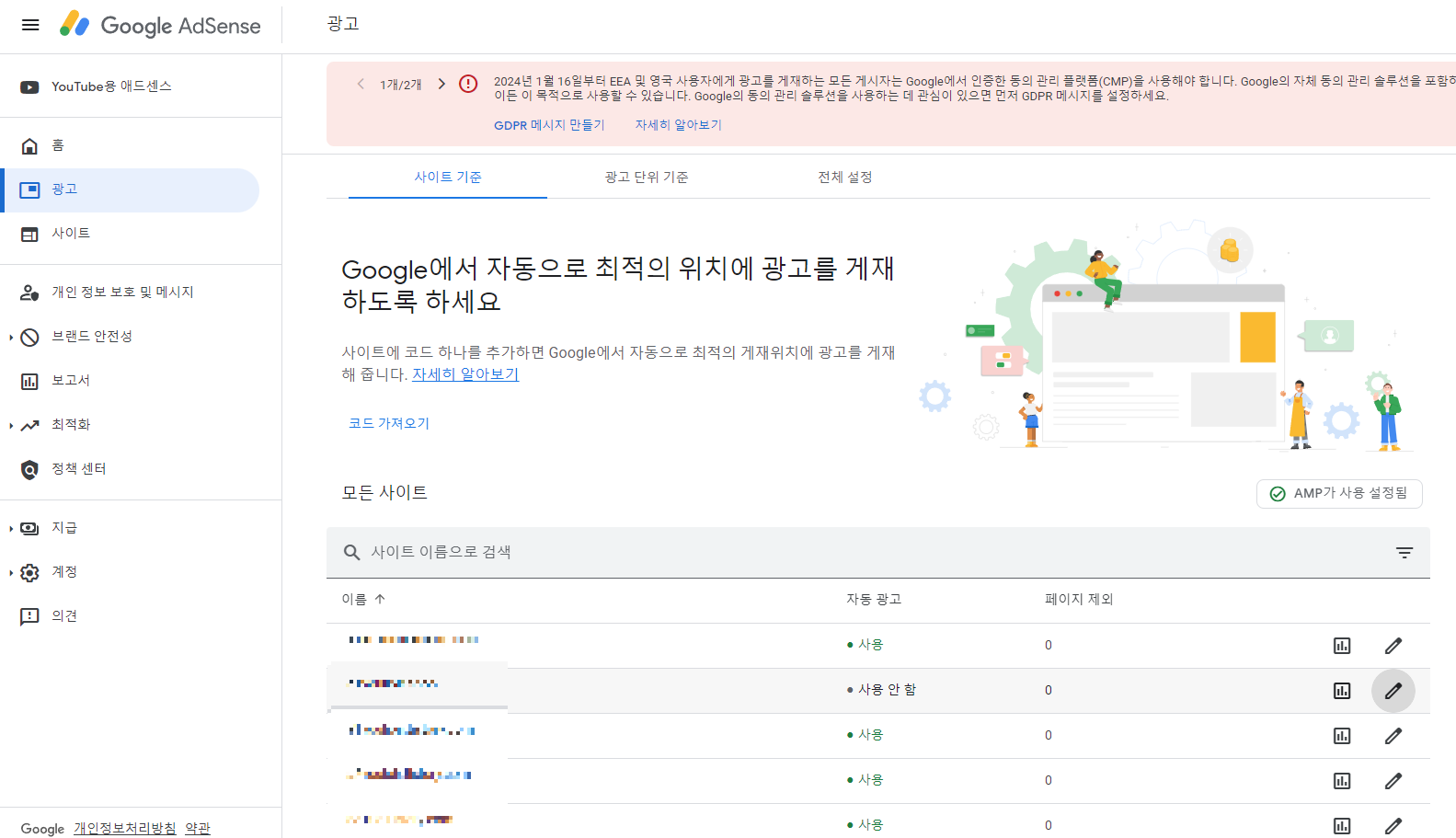Click 사용 안 함 status text
1456x838 pixels.
click(888, 690)
